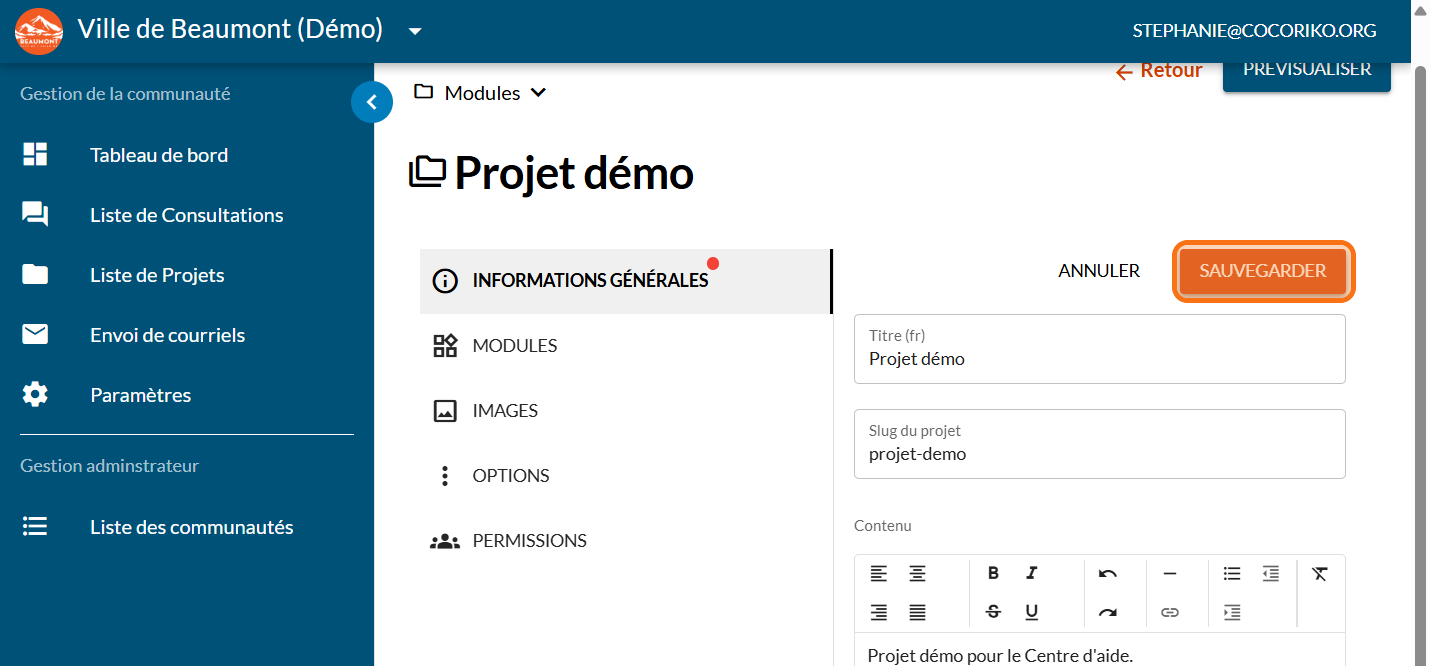This screenshot has height=666, width=1430.
Task: Center-align the text in the editor
Action: tap(917, 573)
